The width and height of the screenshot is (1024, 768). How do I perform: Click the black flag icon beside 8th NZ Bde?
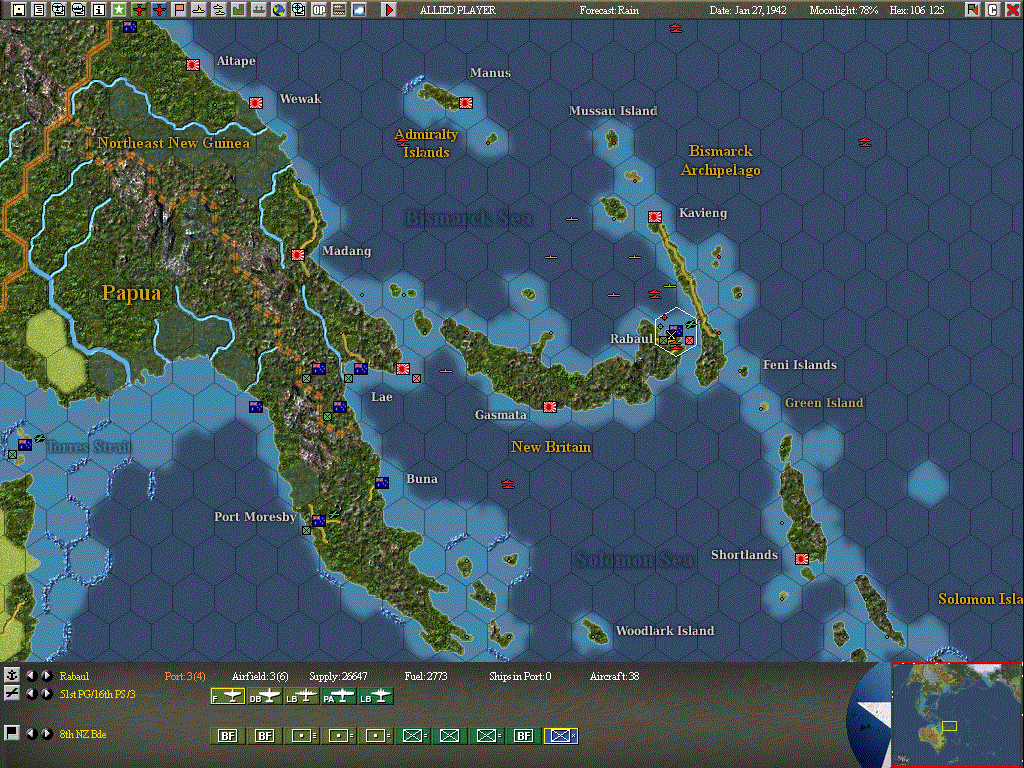11,733
